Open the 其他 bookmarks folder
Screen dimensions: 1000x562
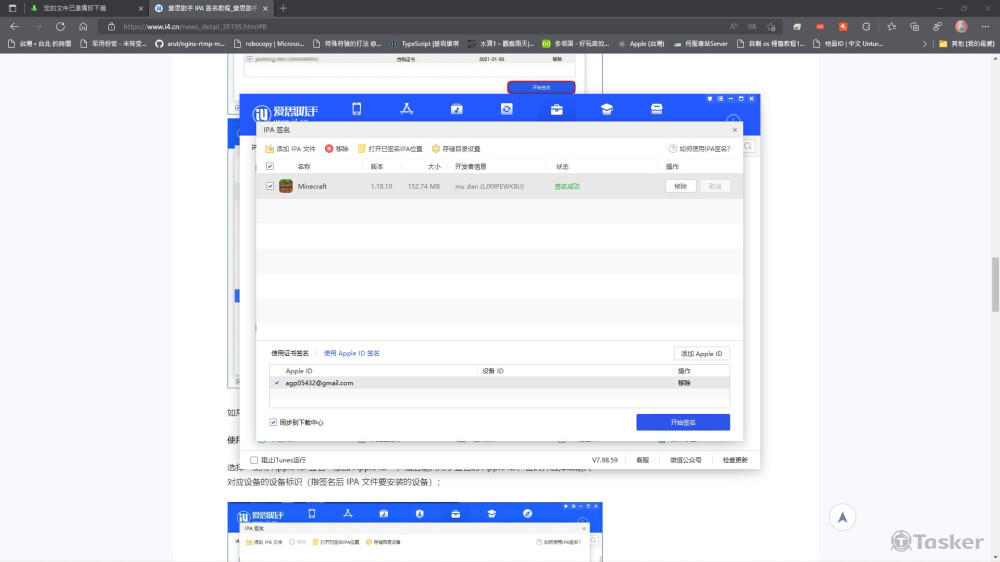click(x=958, y=43)
